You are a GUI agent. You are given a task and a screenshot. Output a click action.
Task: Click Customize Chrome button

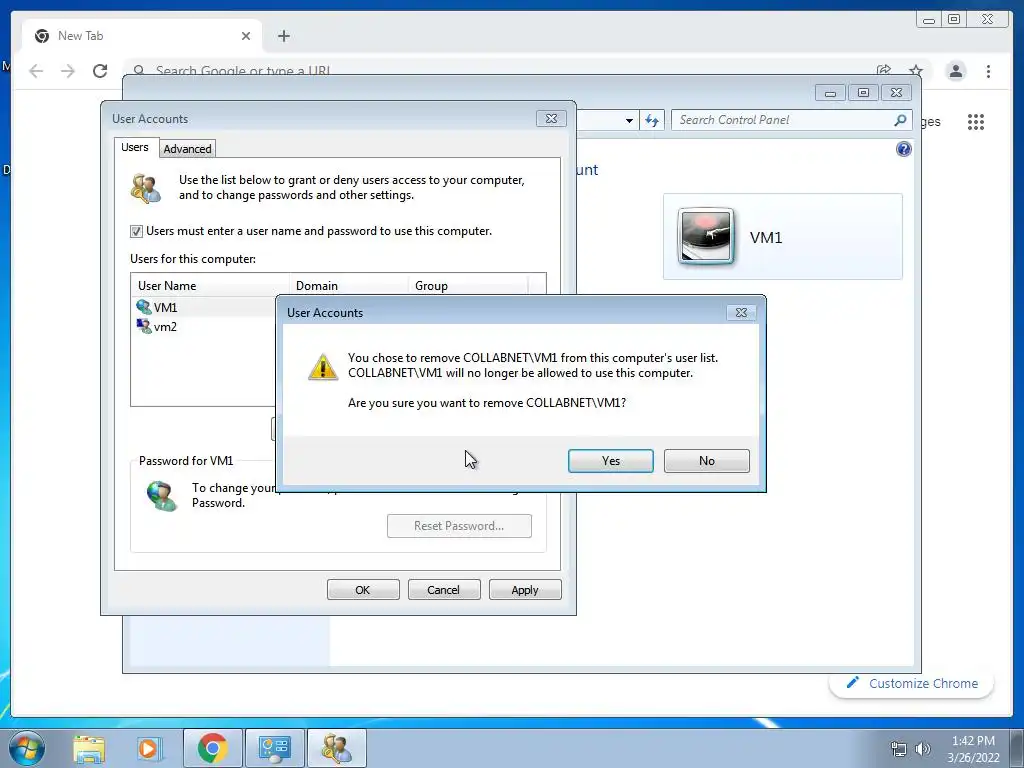tap(912, 683)
